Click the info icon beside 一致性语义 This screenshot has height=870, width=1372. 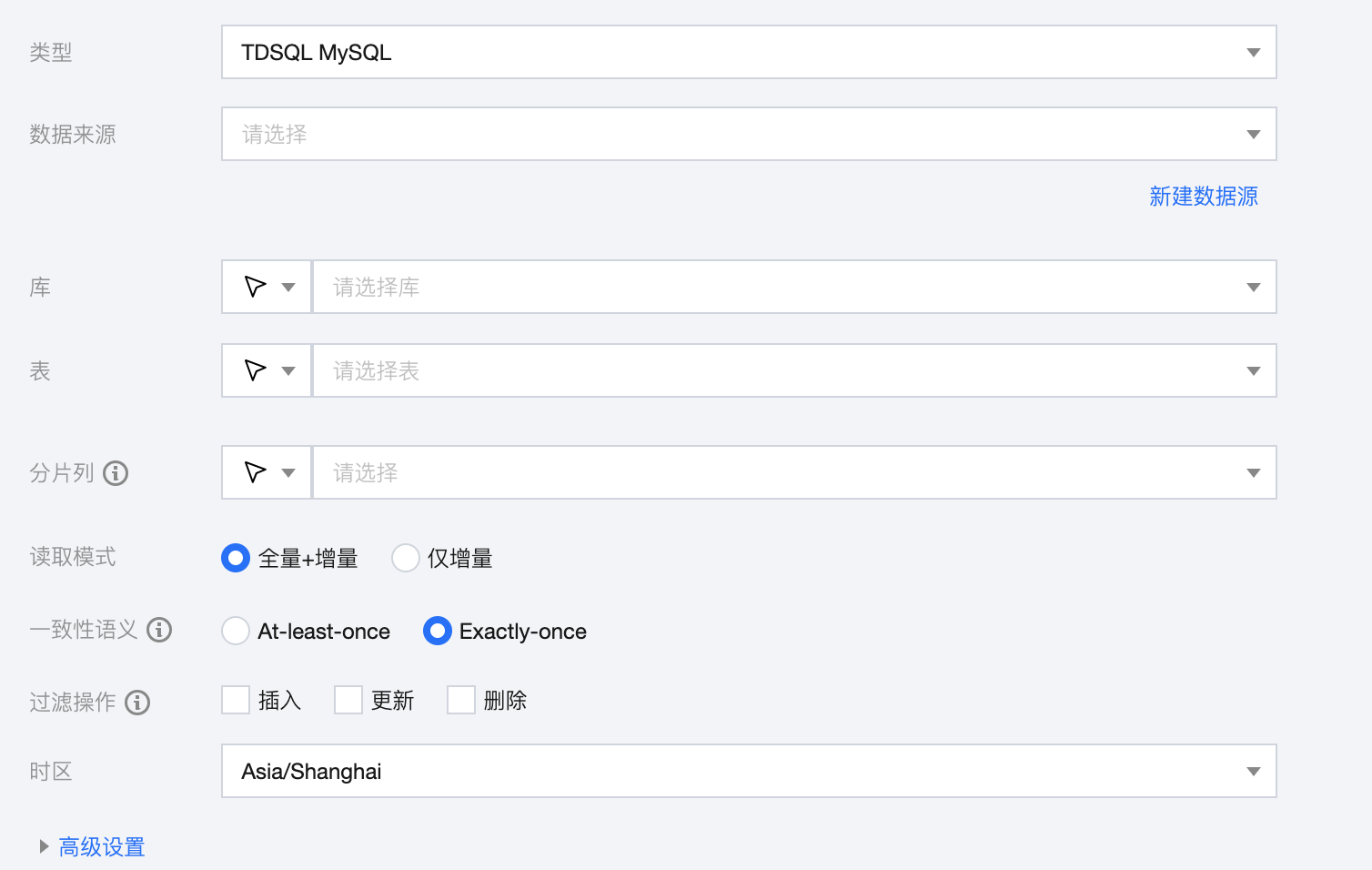(159, 630)
